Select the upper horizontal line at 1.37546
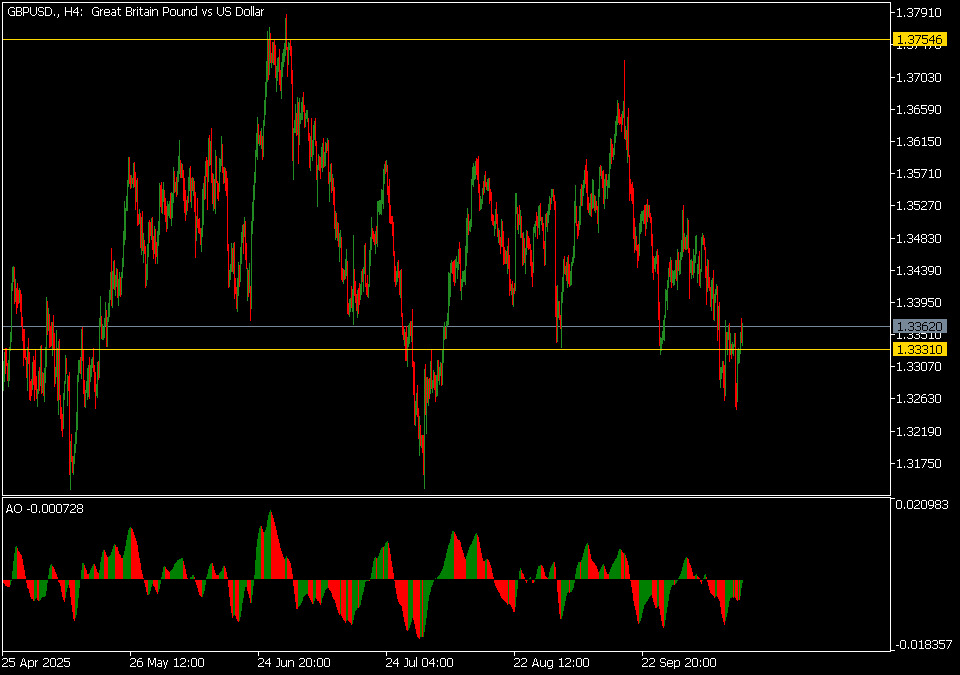The height and width of the screenshot is (675, 960). pyautogui.click(x=500, y=39)
